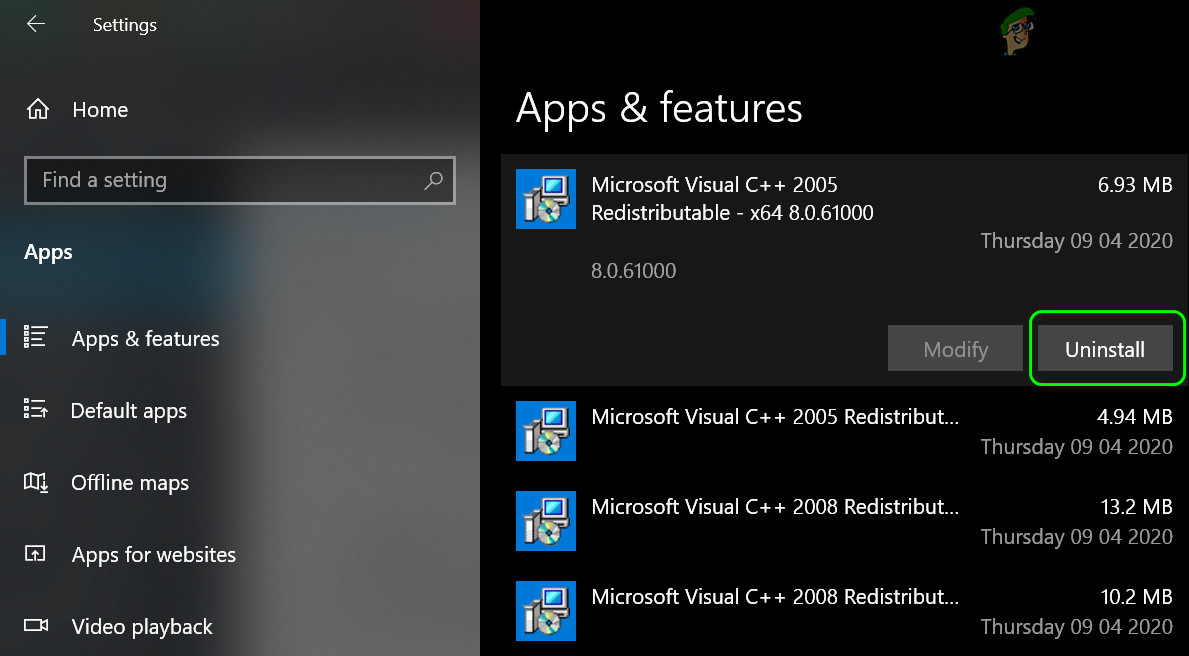Click the Settings window title text
This screenshot has height=656, width=1189.
point(124,25)
